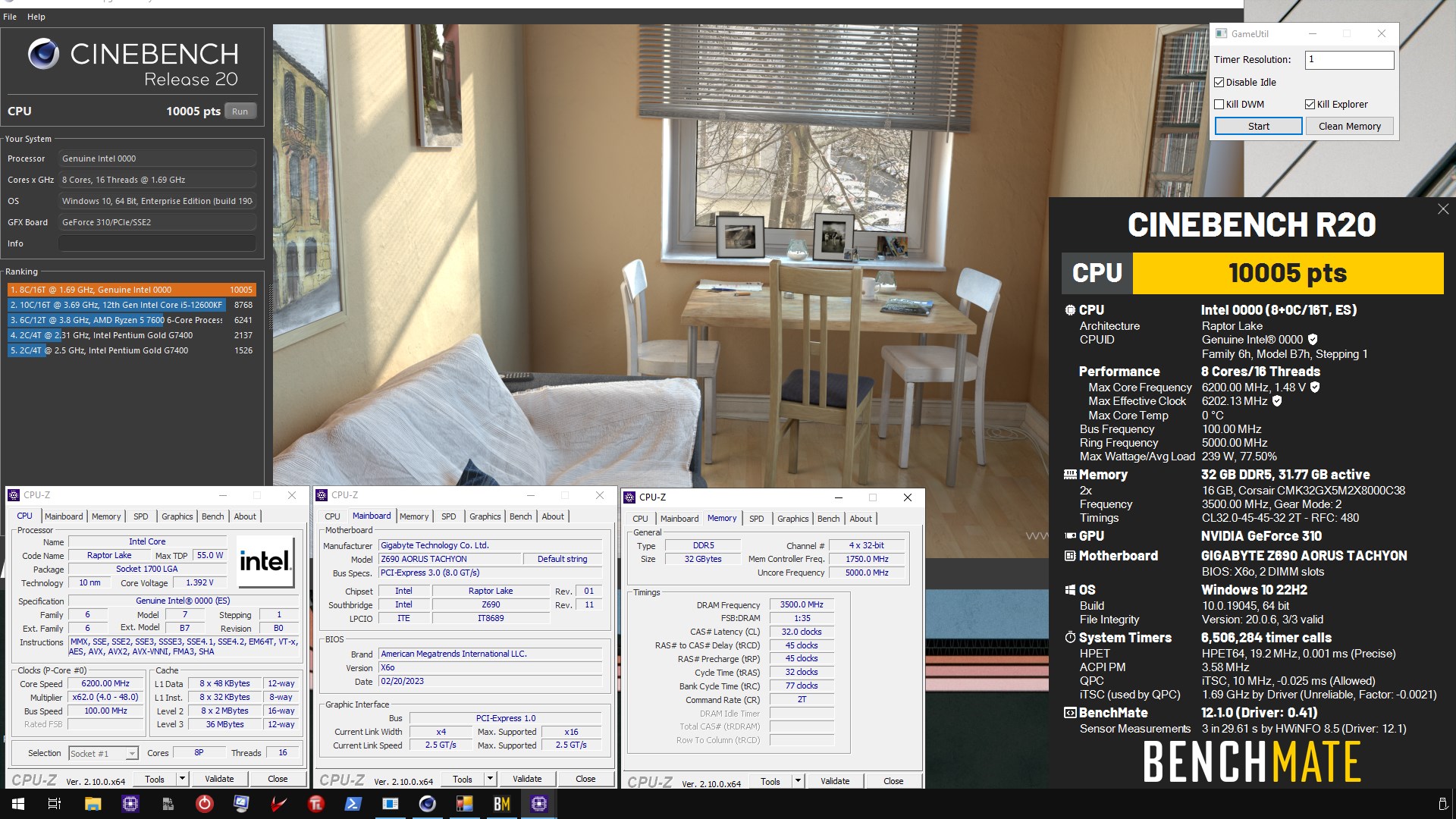Select ranking row AMD Ryzen 5 7600

(131, 320)
